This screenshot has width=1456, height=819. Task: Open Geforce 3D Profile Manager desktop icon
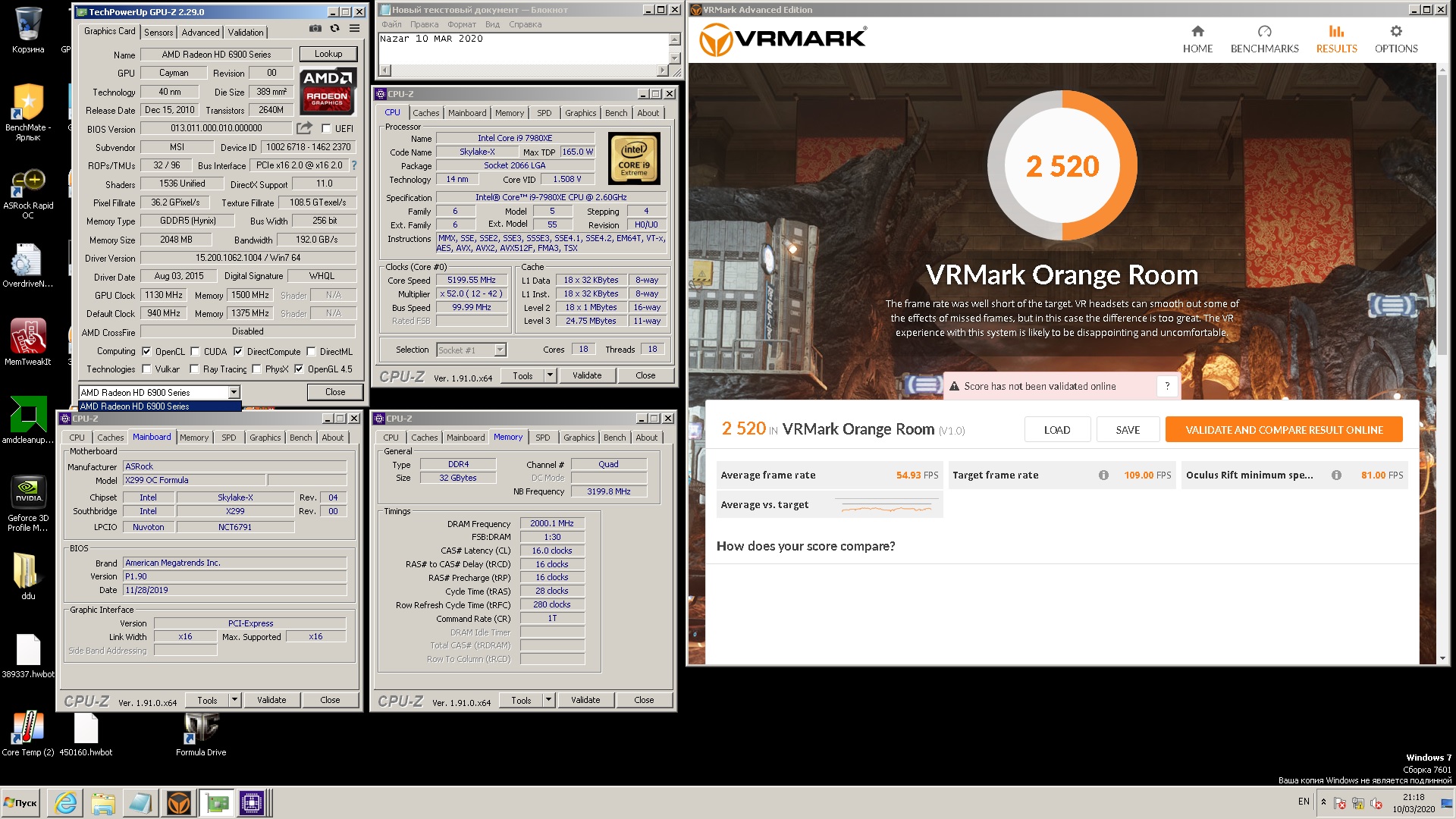[x=28, y=503]
